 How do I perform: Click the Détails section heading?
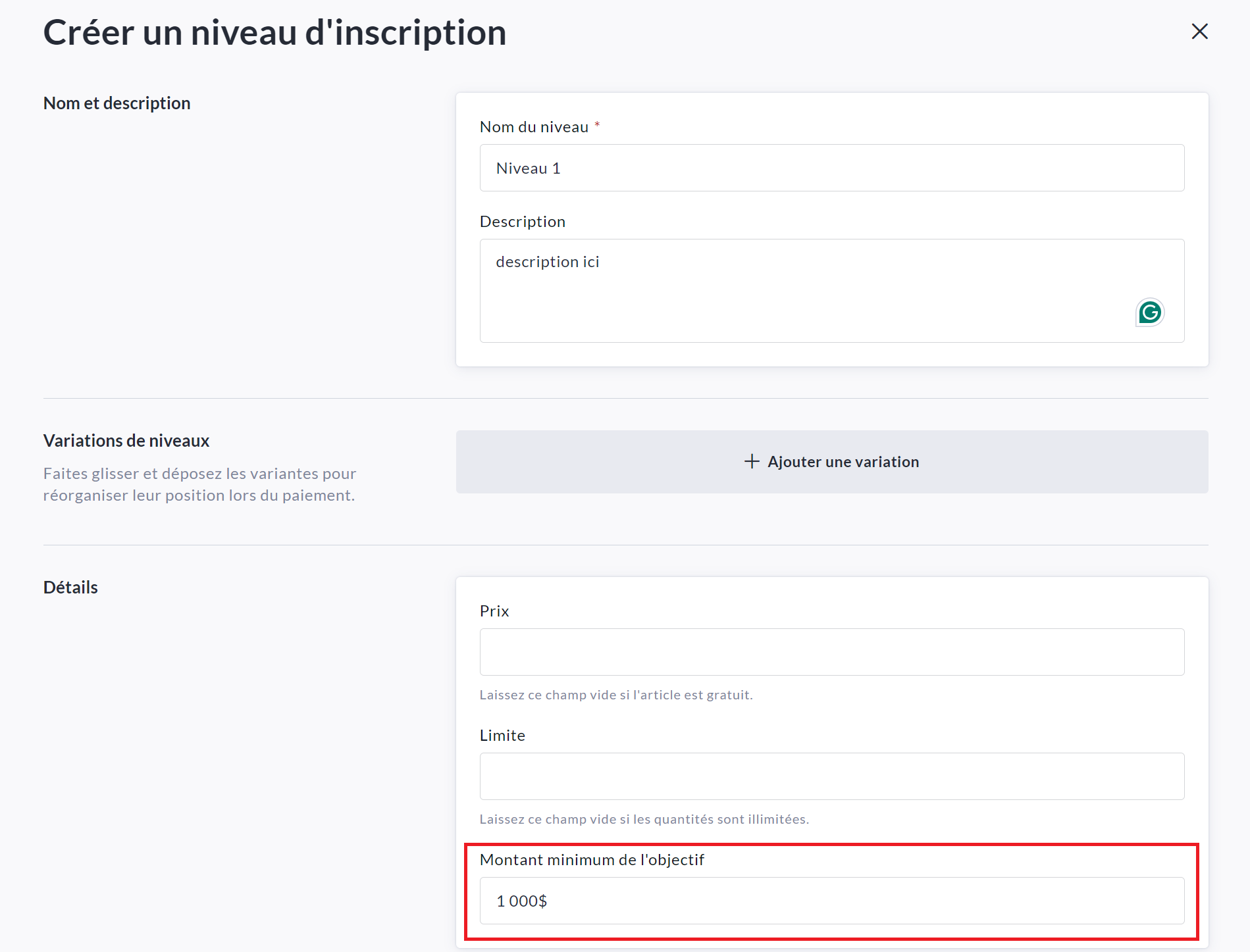point(70,588)
